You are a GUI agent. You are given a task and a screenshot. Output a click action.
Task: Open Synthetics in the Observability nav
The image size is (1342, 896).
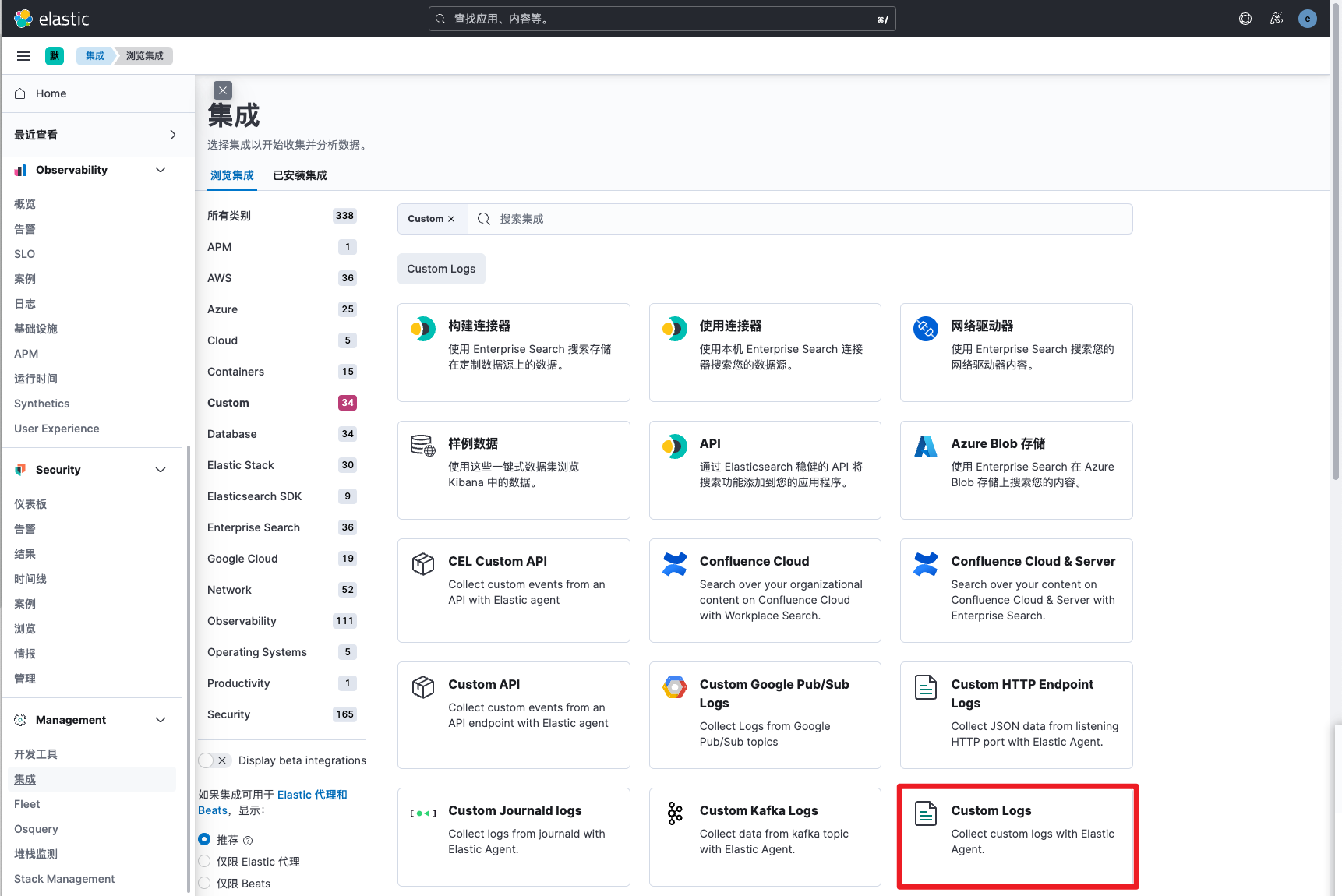42,404
